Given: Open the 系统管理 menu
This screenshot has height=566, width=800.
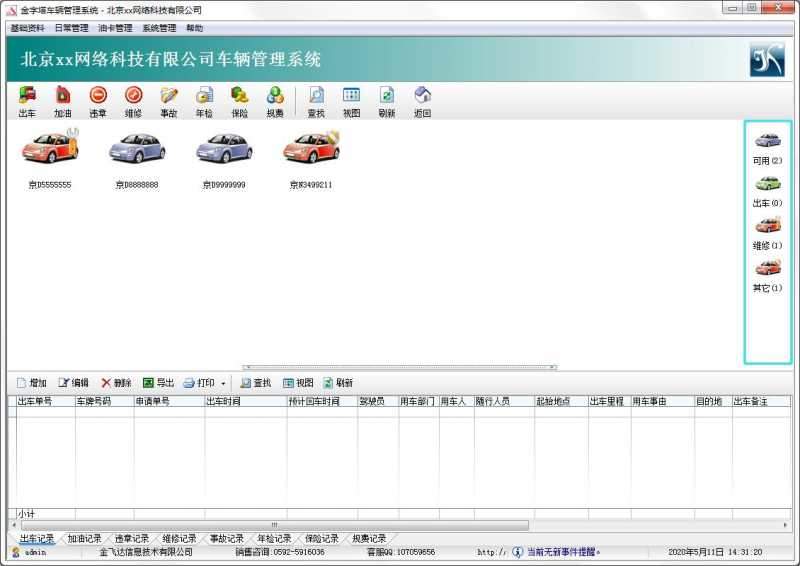Looking at the screenshot, I should (159, 28).
